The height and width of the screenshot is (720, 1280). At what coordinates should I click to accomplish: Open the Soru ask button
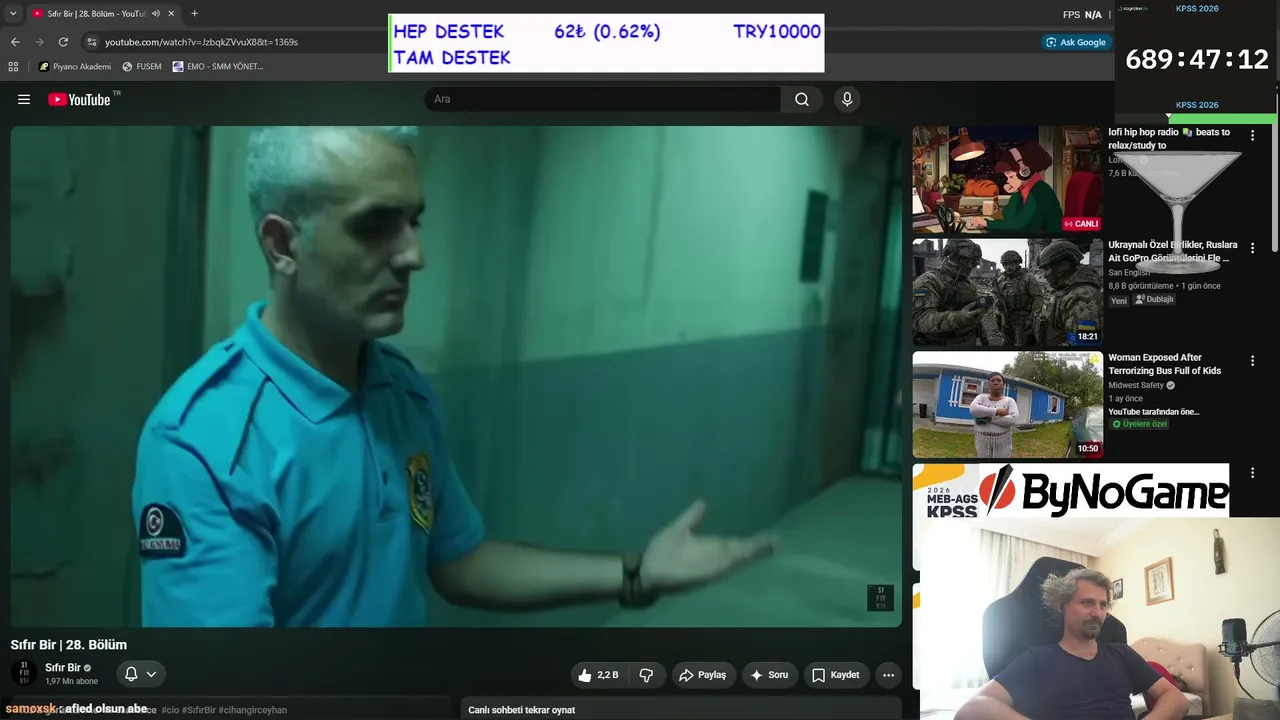770,675
